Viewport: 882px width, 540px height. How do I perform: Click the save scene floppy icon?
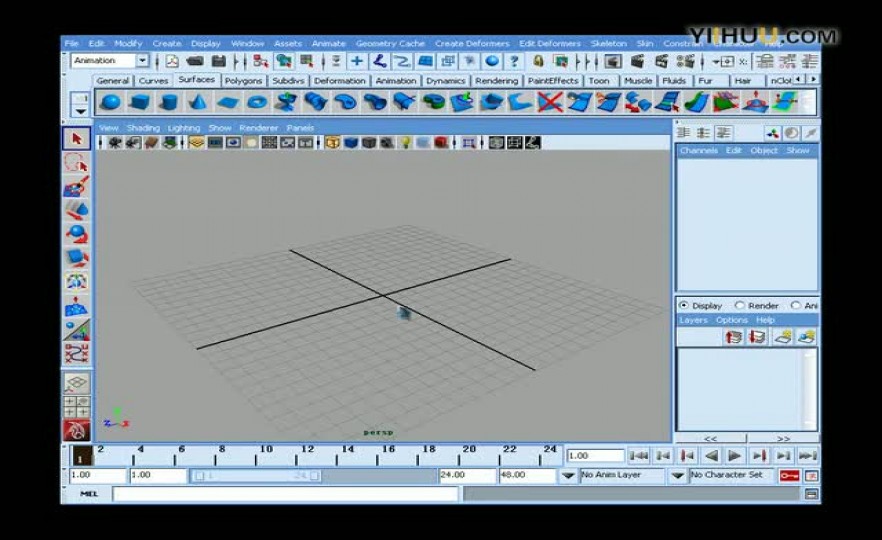point(219,61)
